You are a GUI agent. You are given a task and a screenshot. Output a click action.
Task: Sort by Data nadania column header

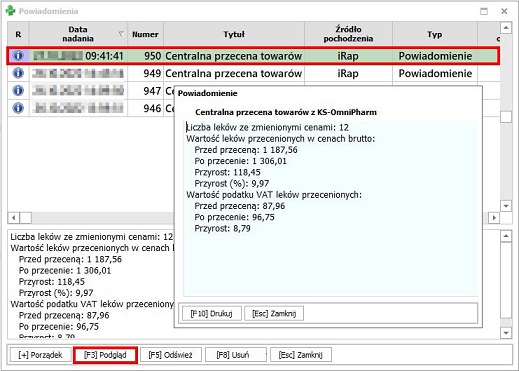pyautogui.click(x=78, y=34)
